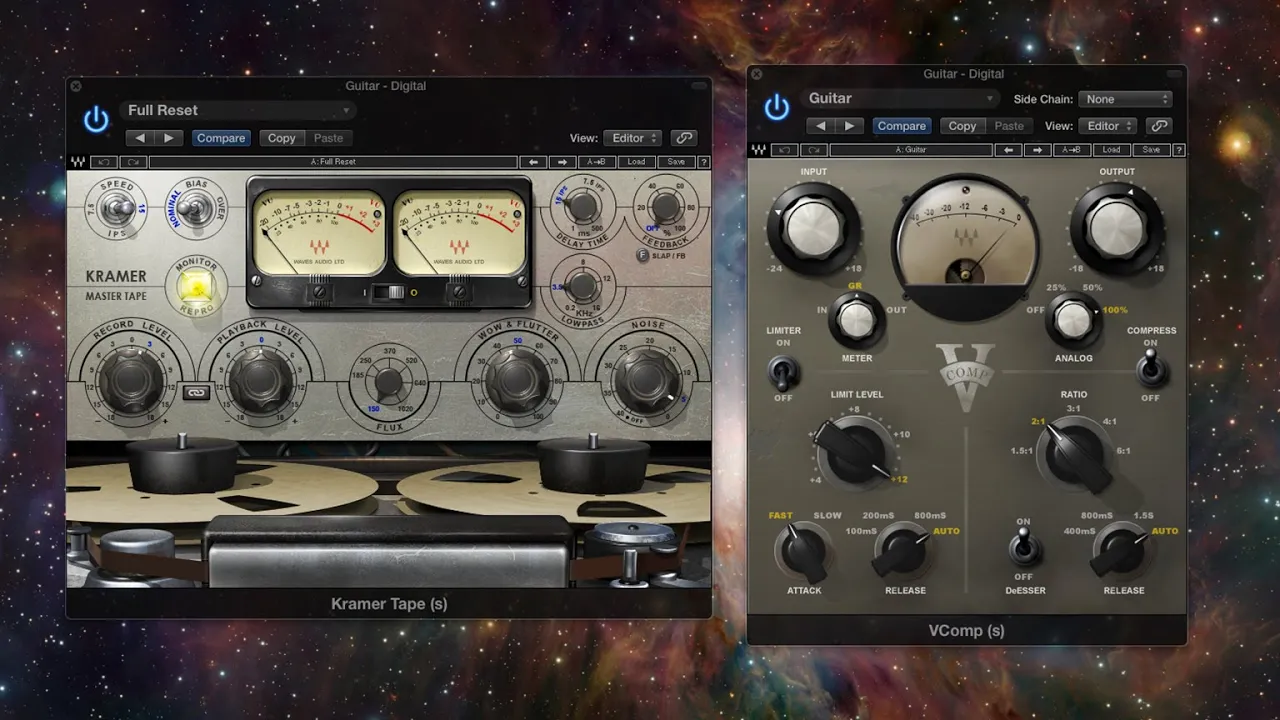Viewport: 1280px width, 720px height.
Task: Click Waves previous-preset left arrow in VComp
Action: 1009,150
